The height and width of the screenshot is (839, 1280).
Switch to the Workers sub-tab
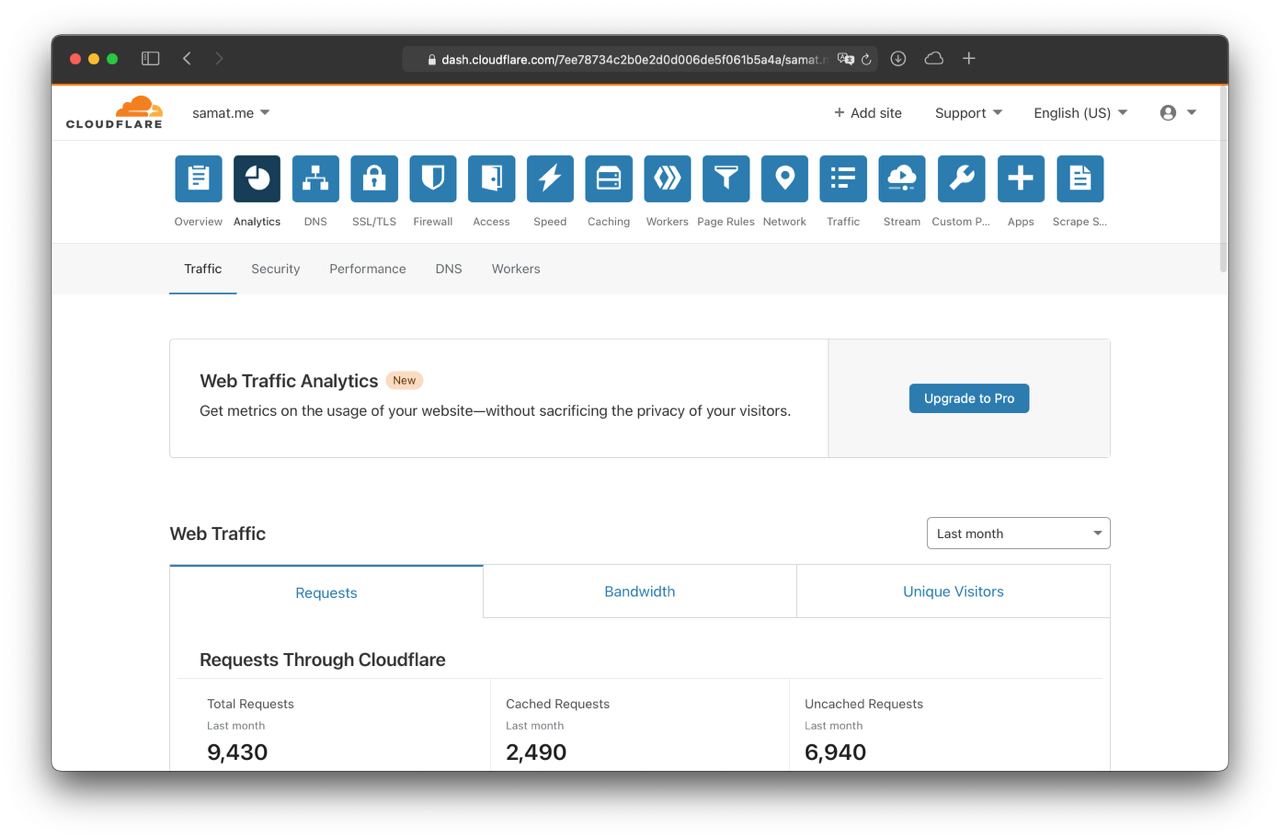point(516,269)
